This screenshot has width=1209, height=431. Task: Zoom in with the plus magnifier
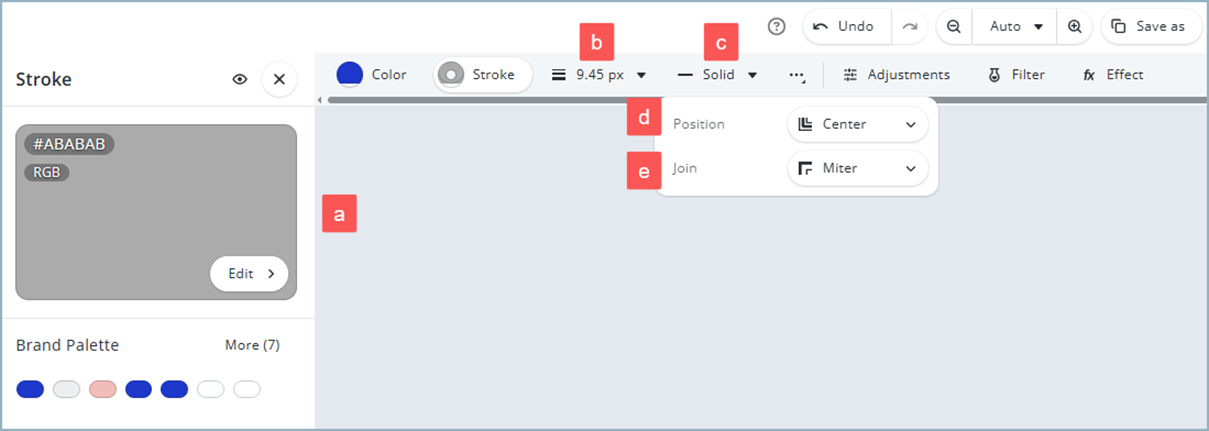(1074, 27)
